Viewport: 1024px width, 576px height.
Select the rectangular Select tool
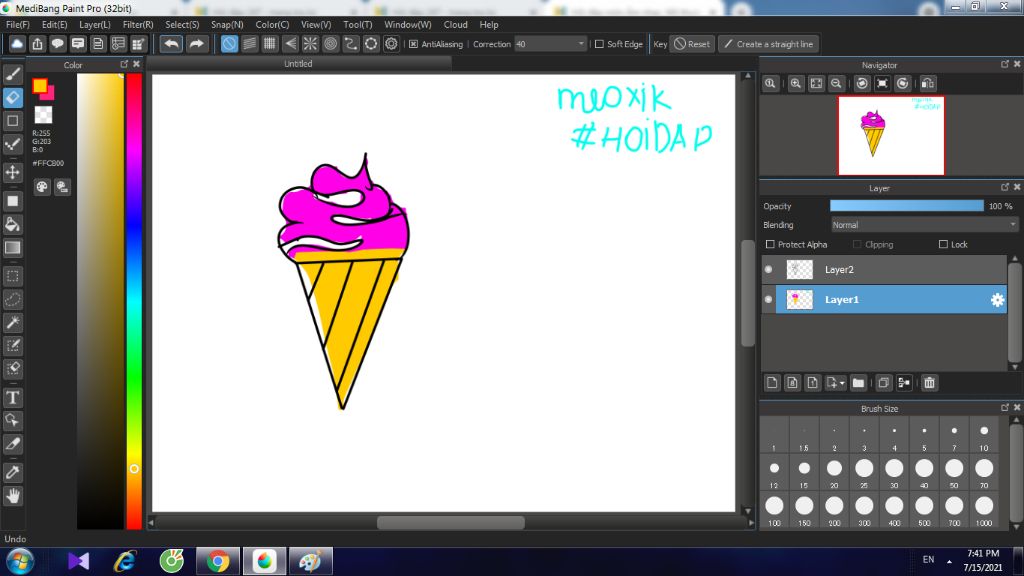click(x=12, y=276)
